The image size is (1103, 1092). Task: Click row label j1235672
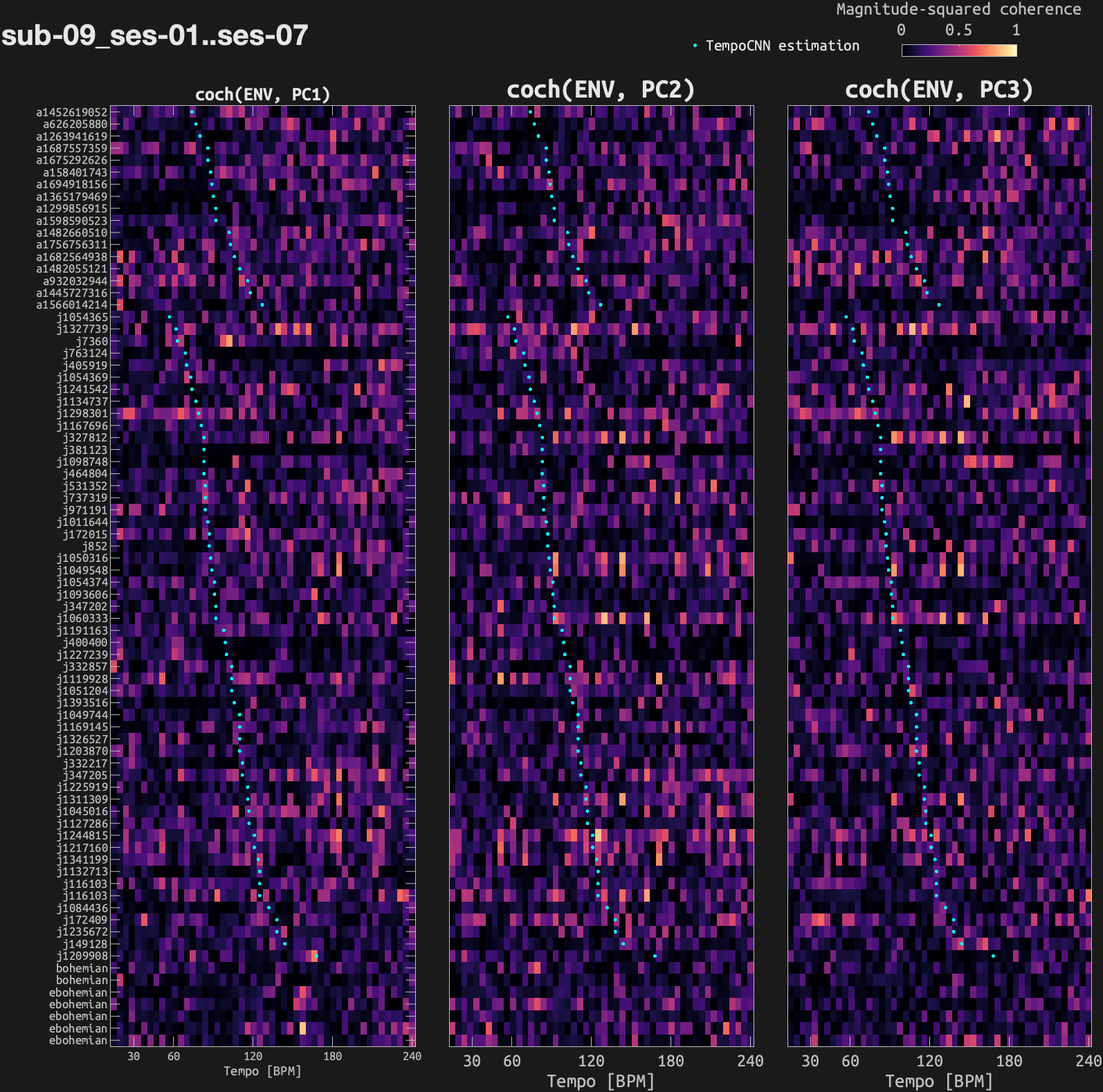tap(82, 931)
